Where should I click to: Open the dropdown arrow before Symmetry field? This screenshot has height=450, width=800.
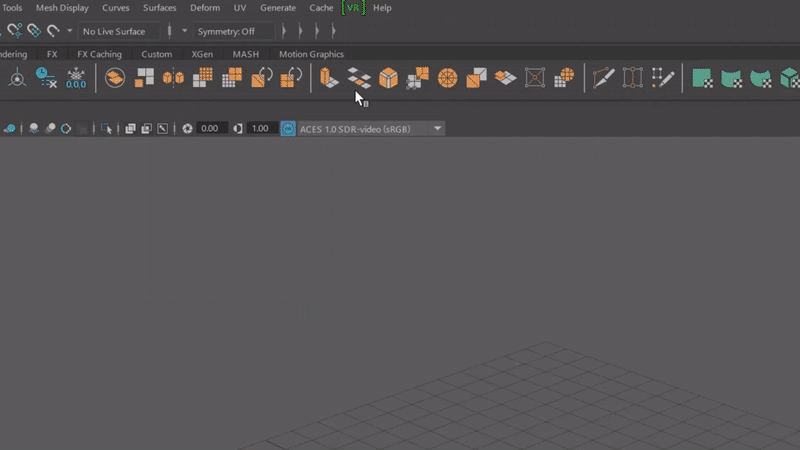[x=184, y=31]
